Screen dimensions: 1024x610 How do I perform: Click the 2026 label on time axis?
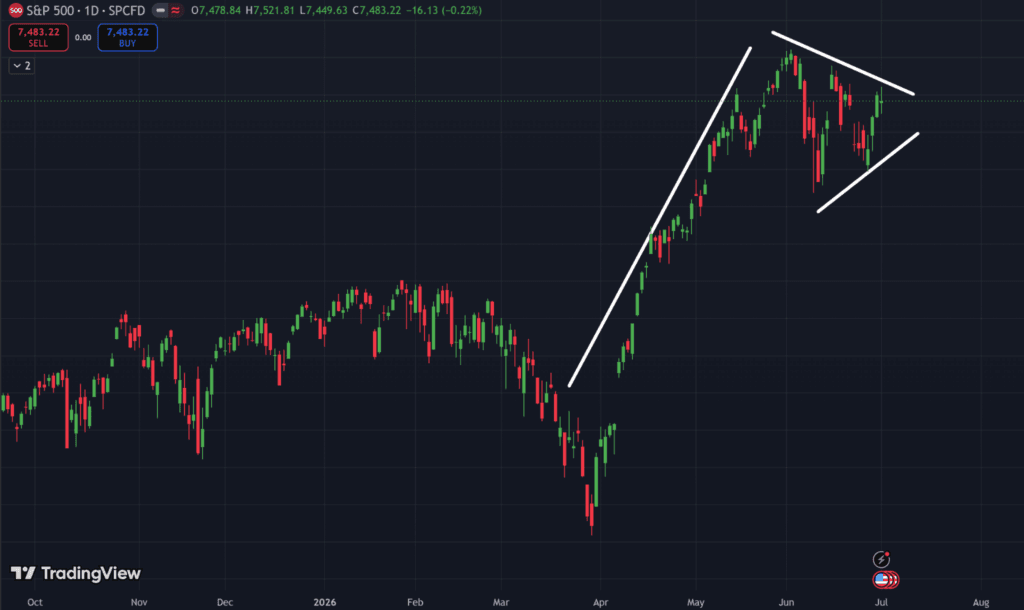click(325, 602)
